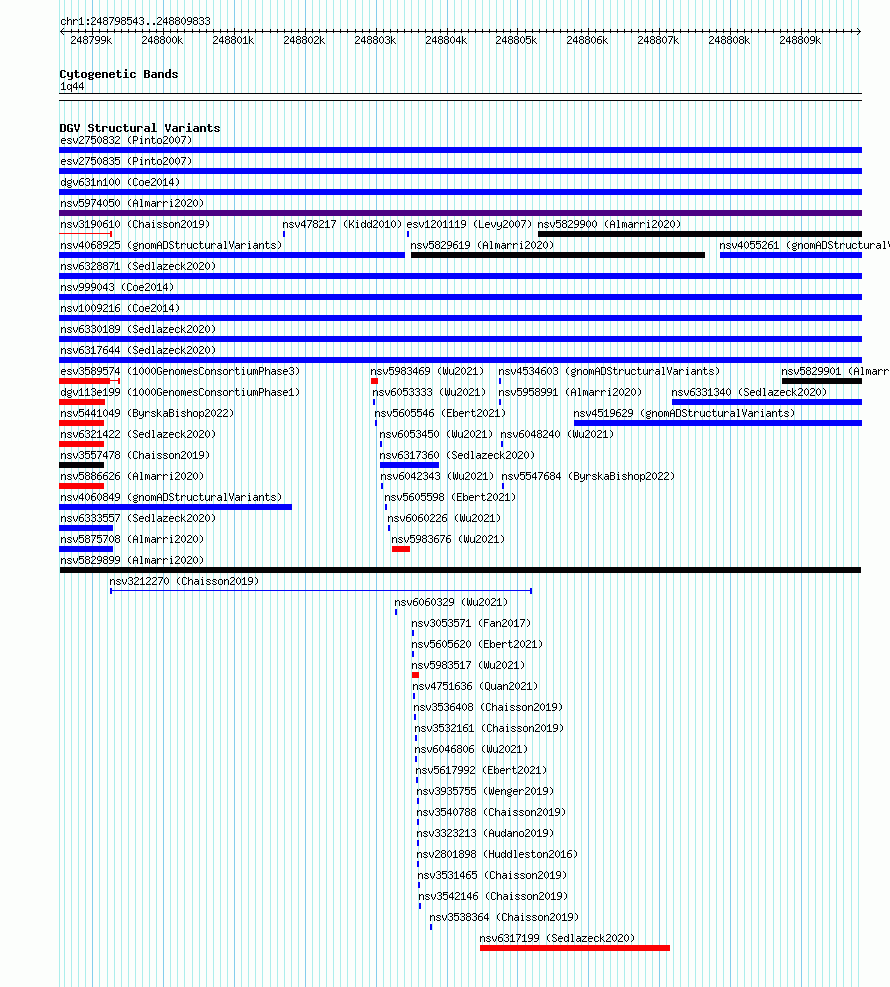Open the nsv4068925 gnomAD variant label
Screen dimensions: 890x987
171,245
